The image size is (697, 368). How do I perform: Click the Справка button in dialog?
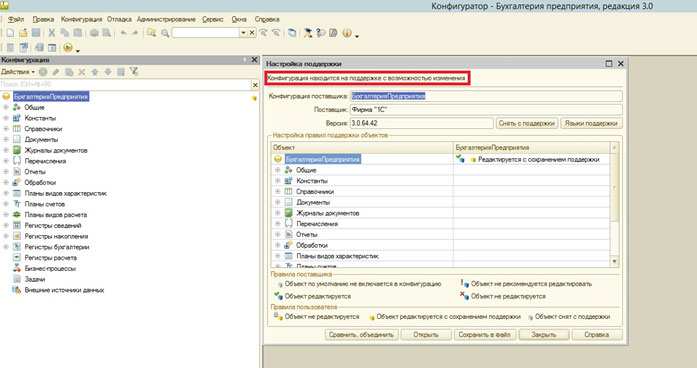click(x=597, y=335)
